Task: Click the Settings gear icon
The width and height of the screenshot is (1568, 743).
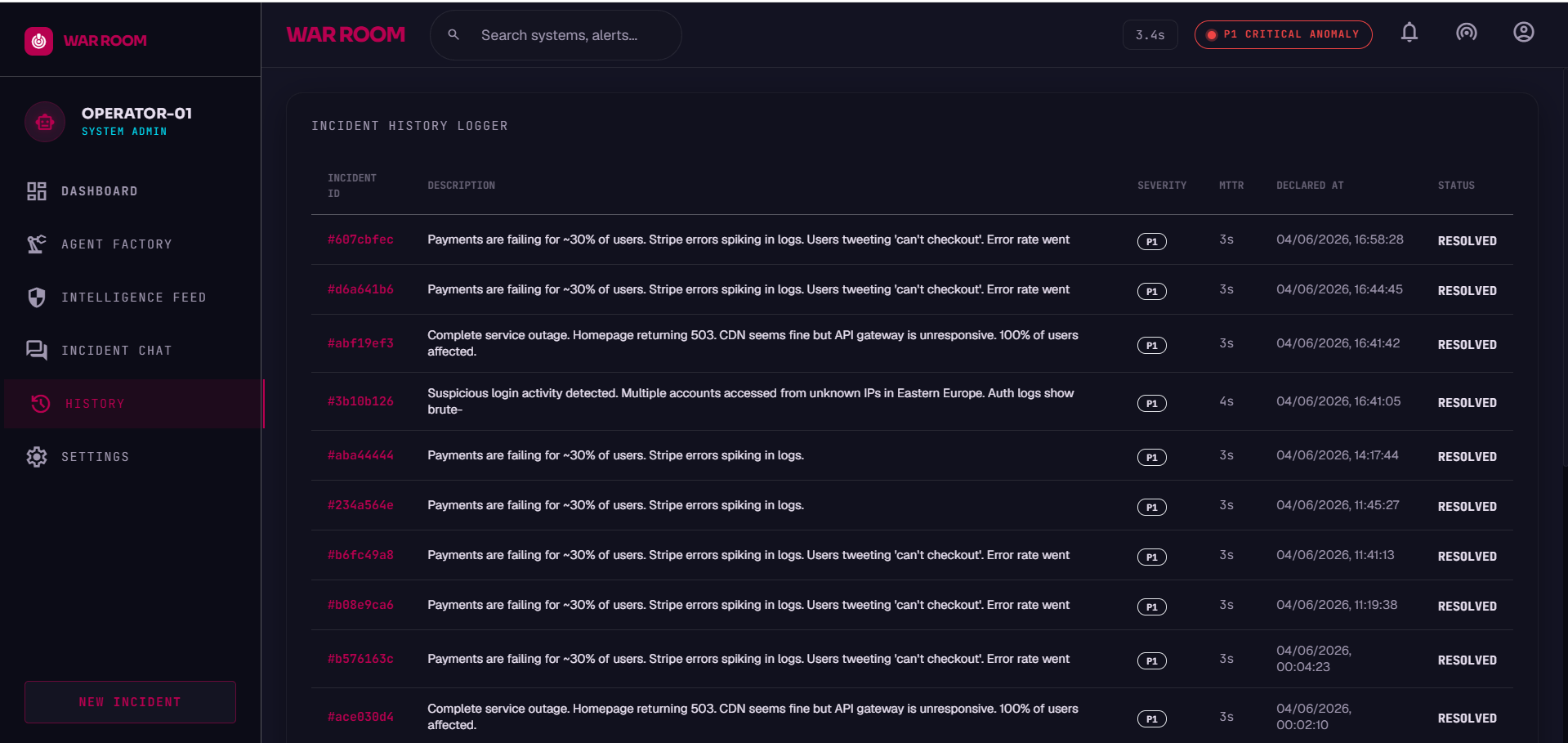Action: click(37, 457)
